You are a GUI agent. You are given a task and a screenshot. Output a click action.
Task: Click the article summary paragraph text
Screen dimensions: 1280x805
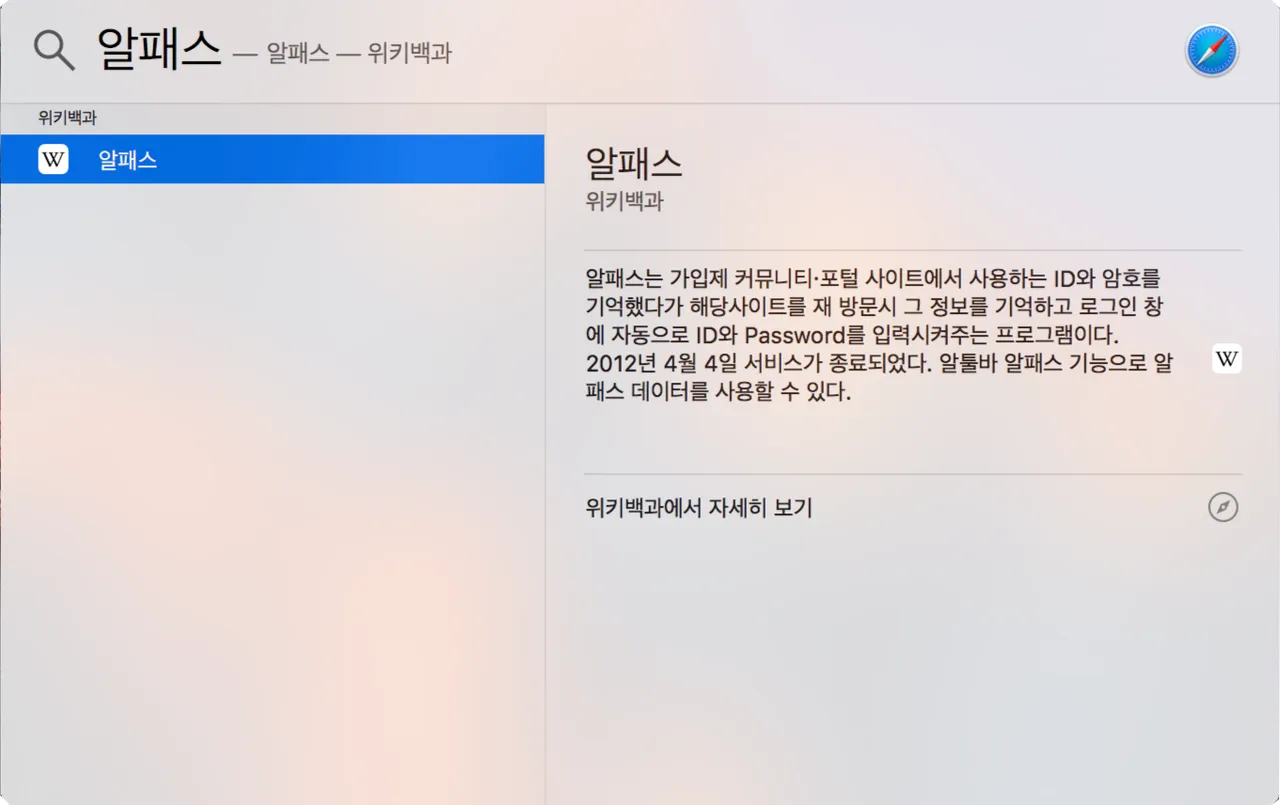click(x=880, y=335)
